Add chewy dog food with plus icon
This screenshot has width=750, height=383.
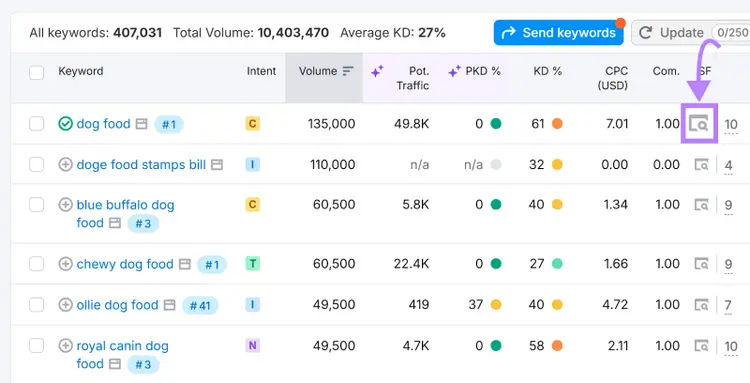(65, 263)
